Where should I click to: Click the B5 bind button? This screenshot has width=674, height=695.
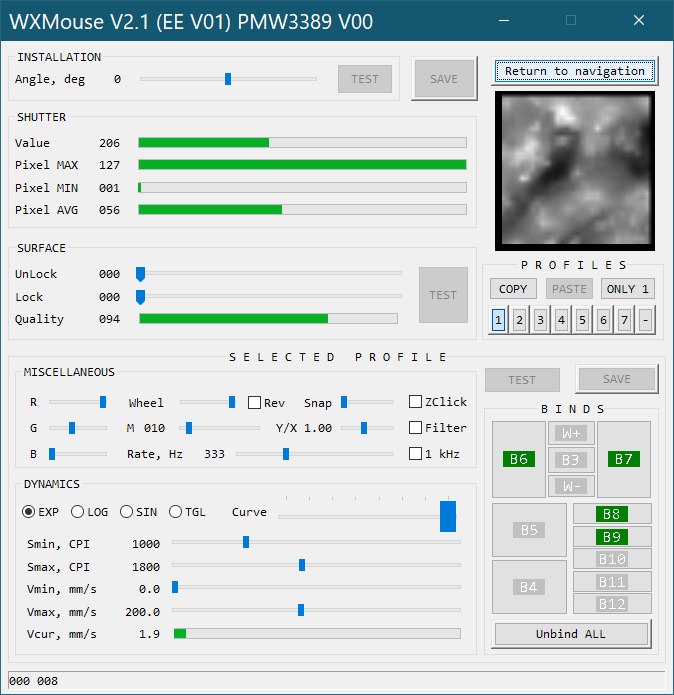(x=529, y=530)
